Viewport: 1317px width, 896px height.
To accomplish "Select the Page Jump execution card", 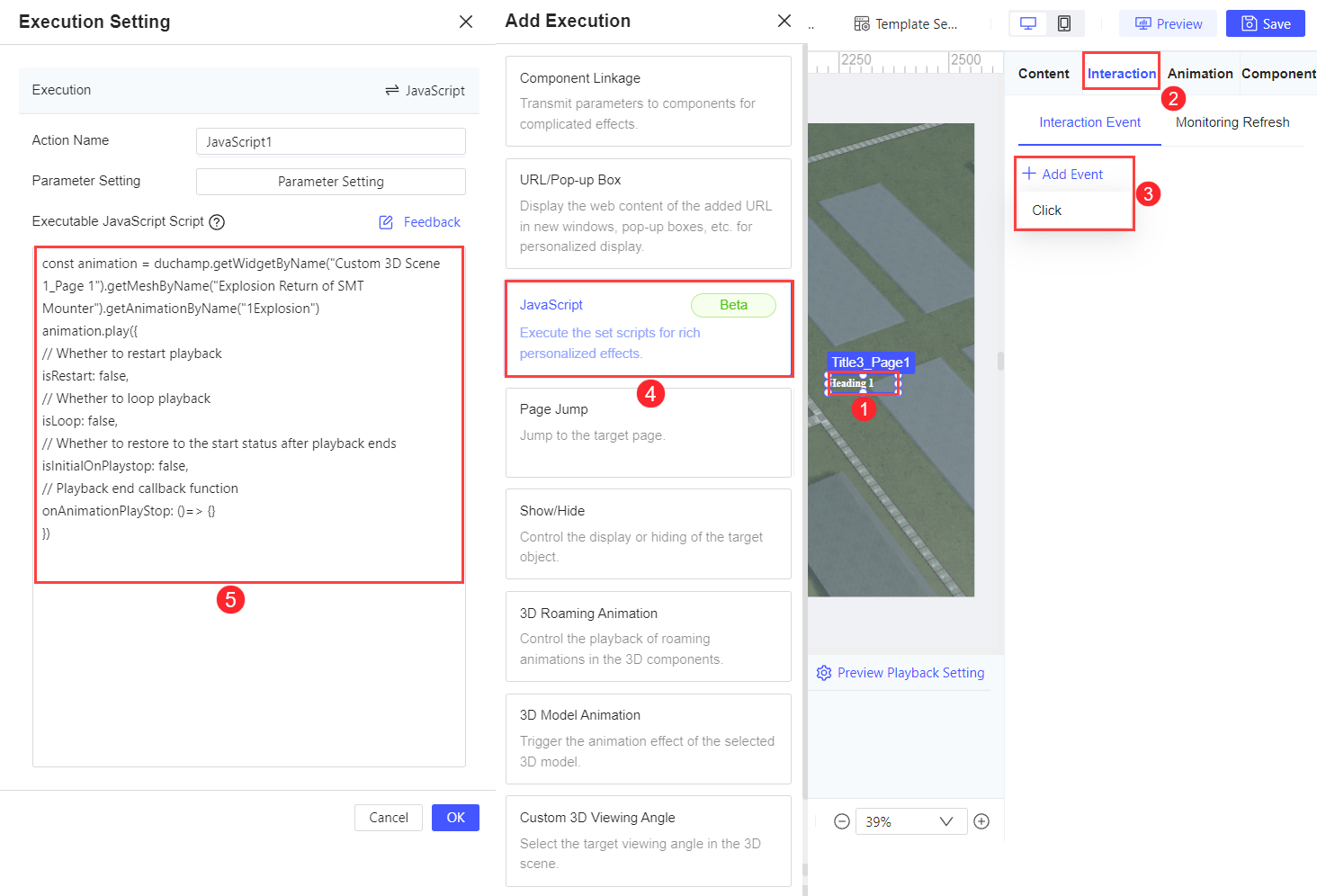I will click(649, 433).
